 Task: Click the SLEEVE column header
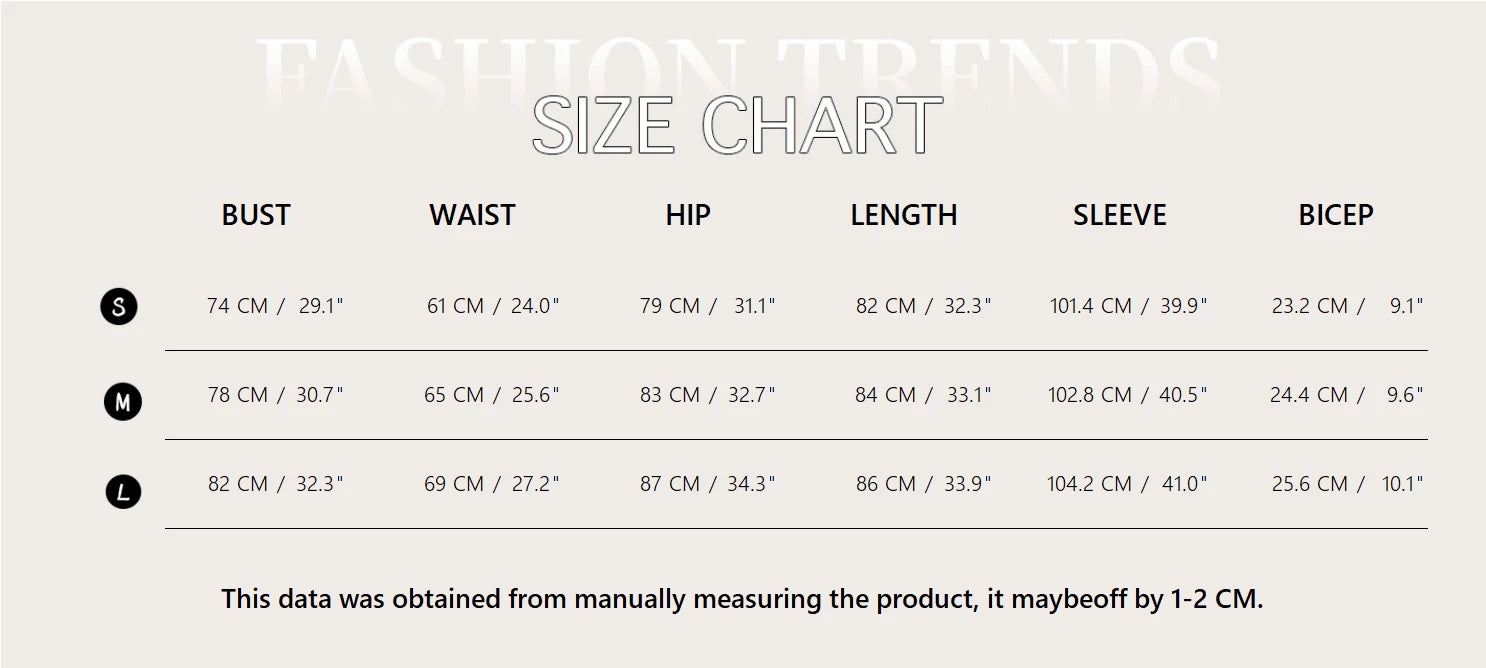coord(1120,215)
